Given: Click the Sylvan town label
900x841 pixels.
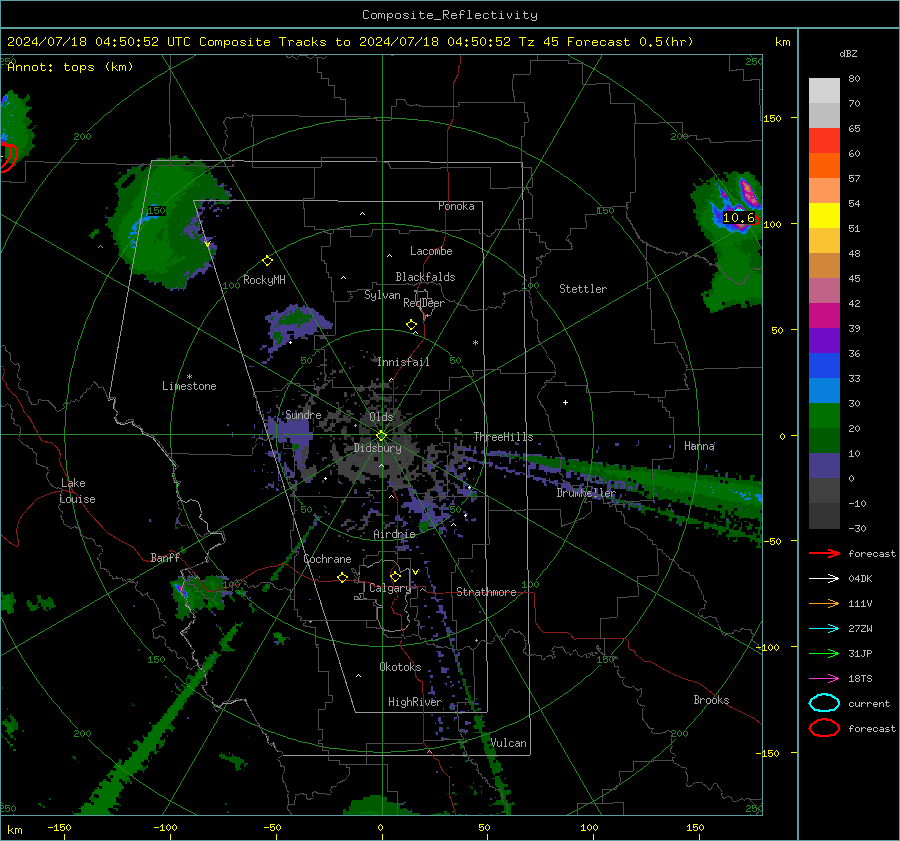Looking at the screenshot, I should [382, 295].
